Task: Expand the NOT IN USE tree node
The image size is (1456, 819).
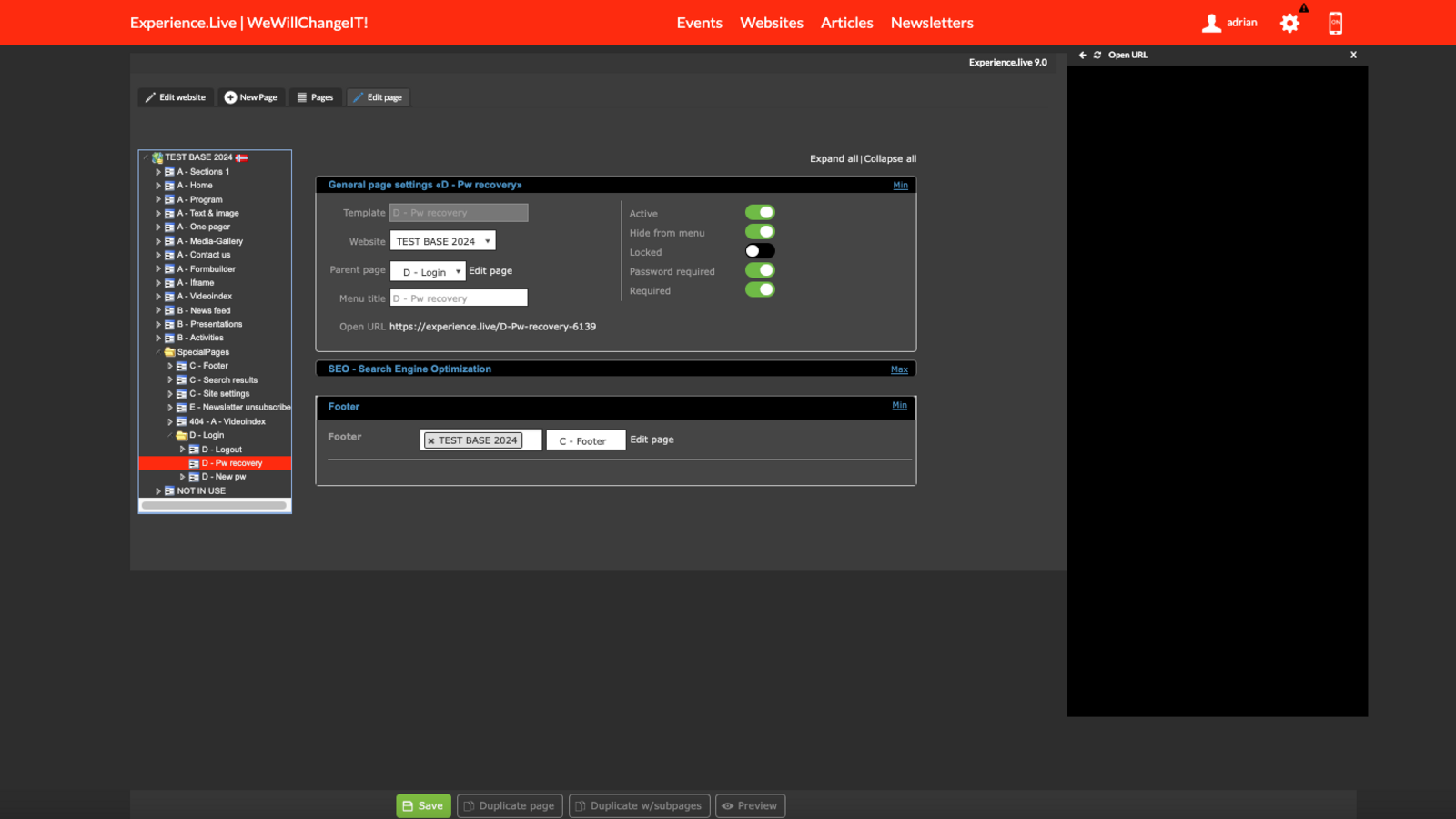Action: (158, 491)
